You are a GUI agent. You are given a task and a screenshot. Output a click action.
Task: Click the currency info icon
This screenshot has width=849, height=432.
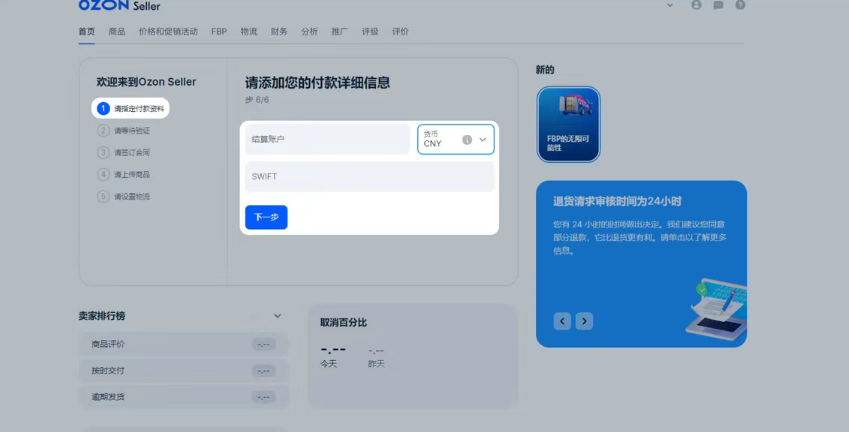pos(467,140)
